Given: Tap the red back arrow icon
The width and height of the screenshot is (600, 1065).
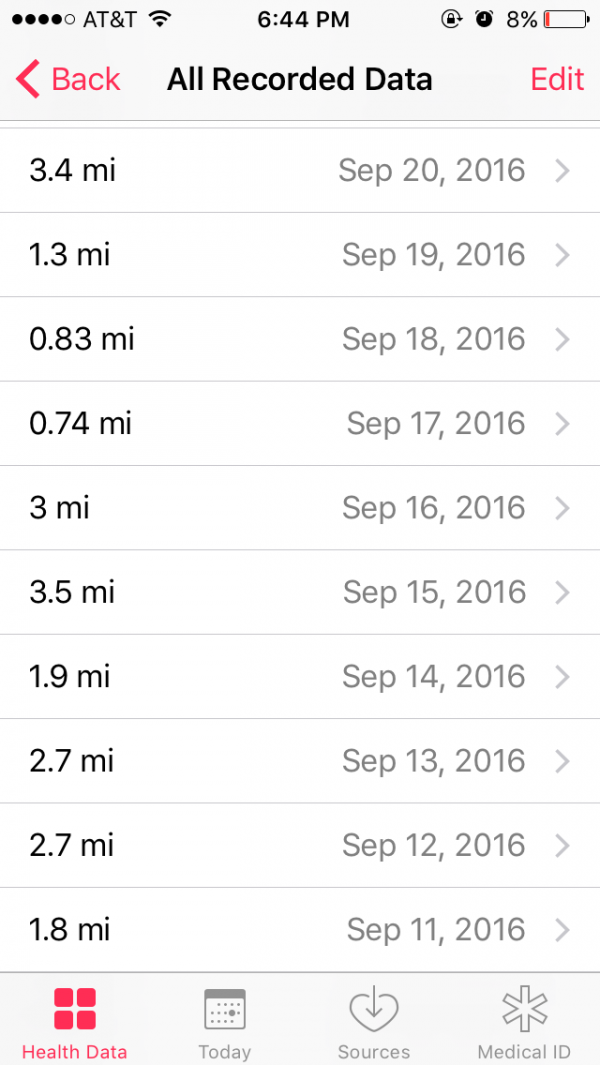Looking at the screenshot, I should pyautogui.click(x=28, y=79).
